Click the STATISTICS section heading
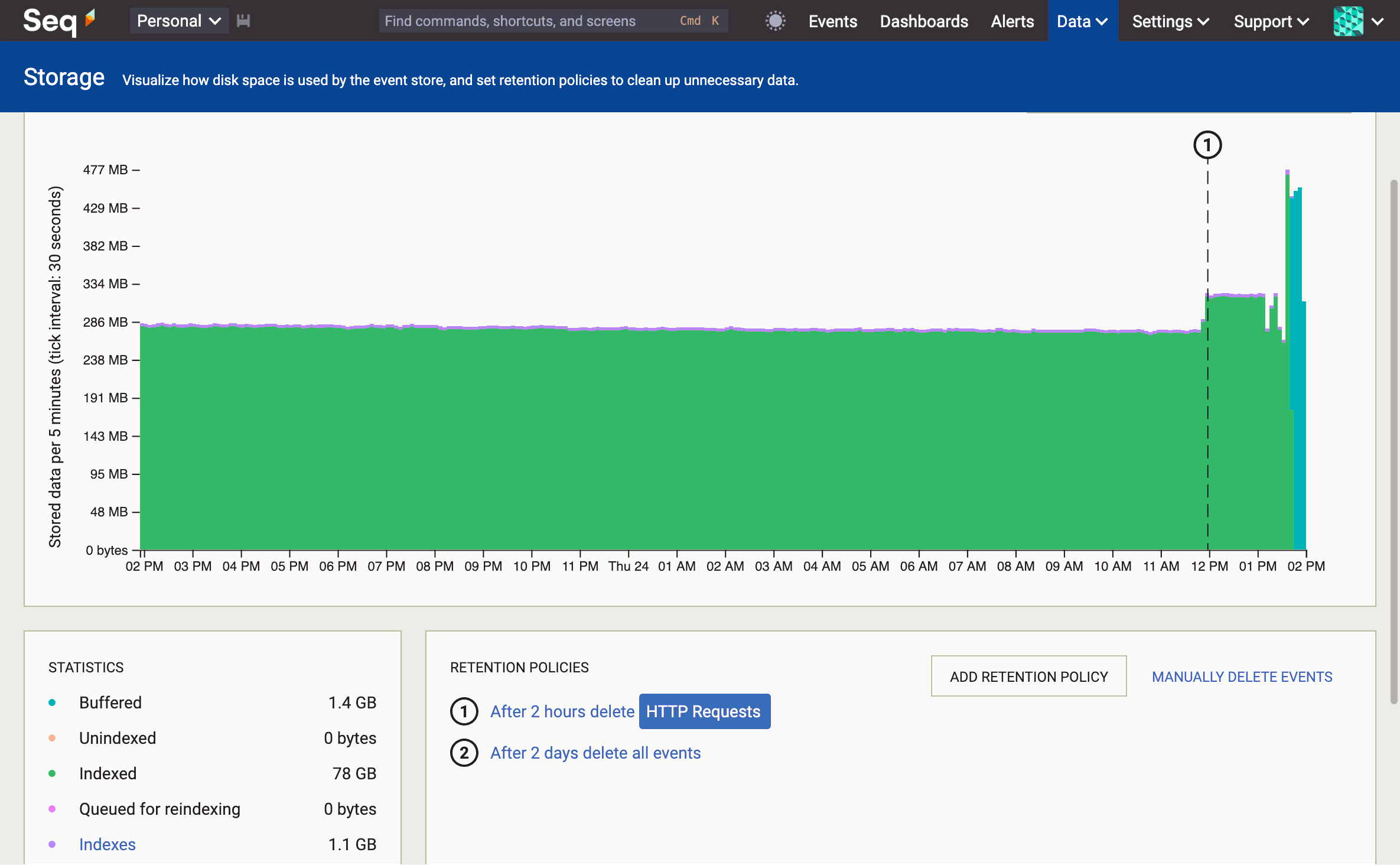 click(x=86, y=667)
